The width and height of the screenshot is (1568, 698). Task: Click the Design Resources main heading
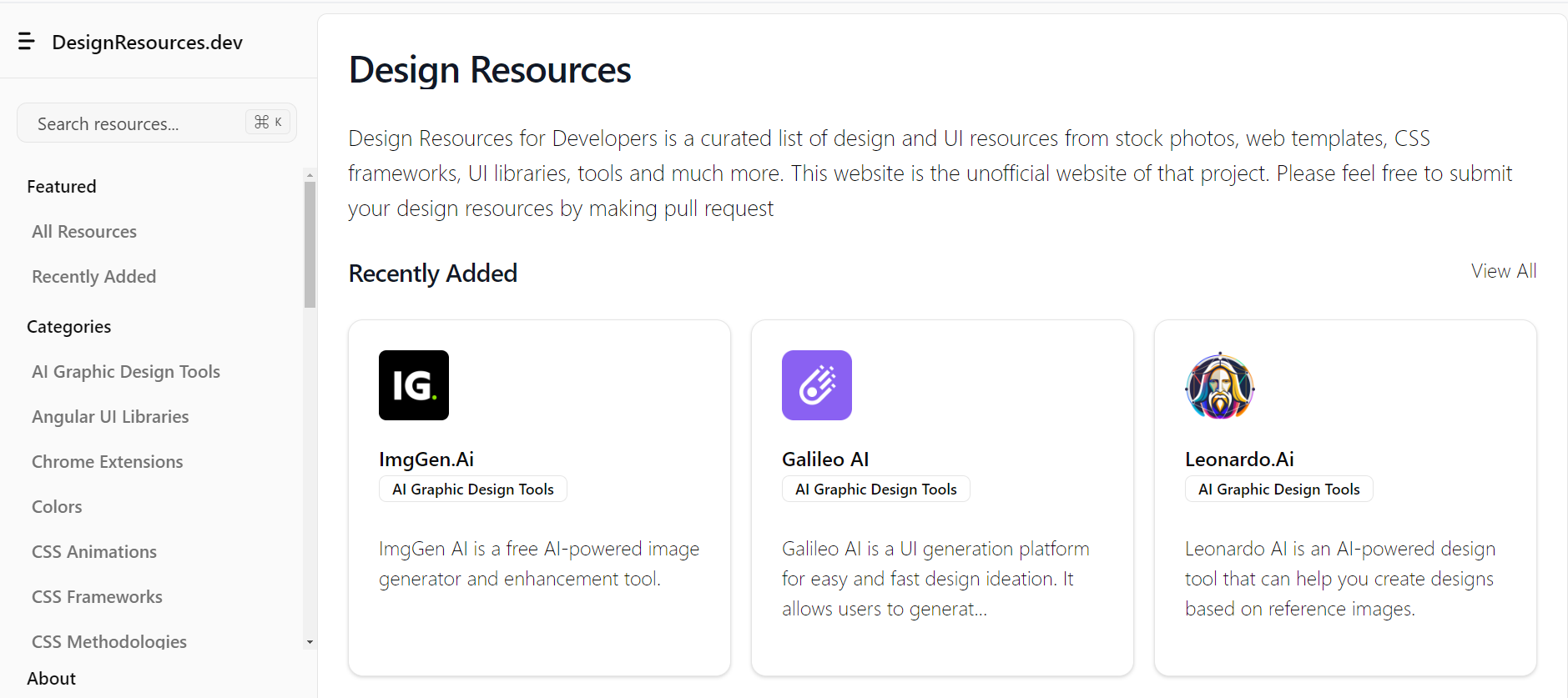pos(490,70)
